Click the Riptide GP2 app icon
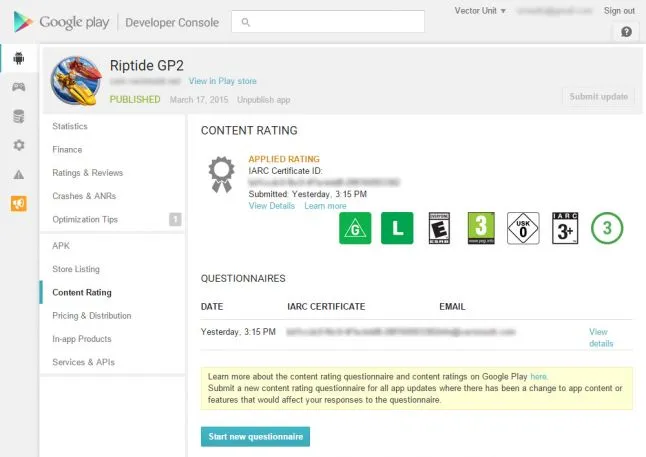The image size is (646, 457). pos(76,81)
